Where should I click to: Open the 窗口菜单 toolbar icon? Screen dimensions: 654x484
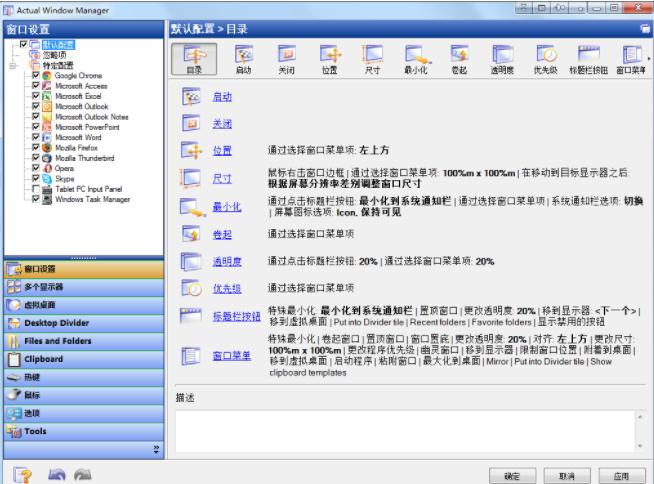631,59
